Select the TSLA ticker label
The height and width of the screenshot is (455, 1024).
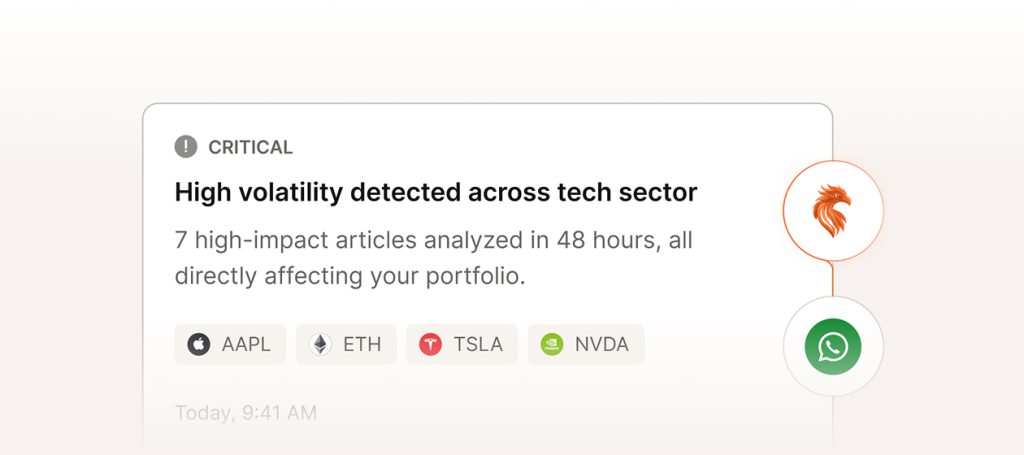478,345
